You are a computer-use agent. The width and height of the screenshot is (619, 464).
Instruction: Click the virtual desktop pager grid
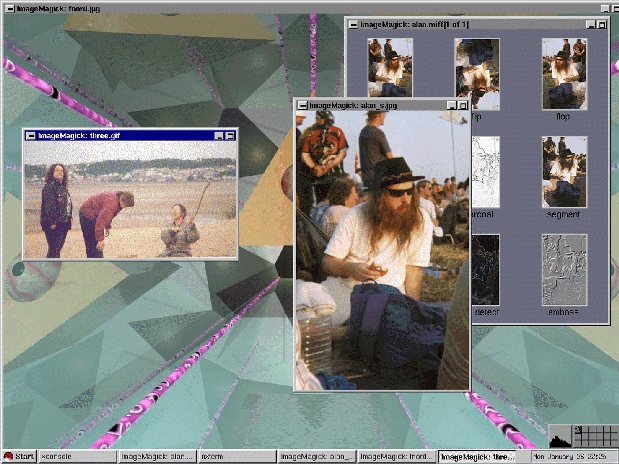pyautogui.click(x=599, y=437)
